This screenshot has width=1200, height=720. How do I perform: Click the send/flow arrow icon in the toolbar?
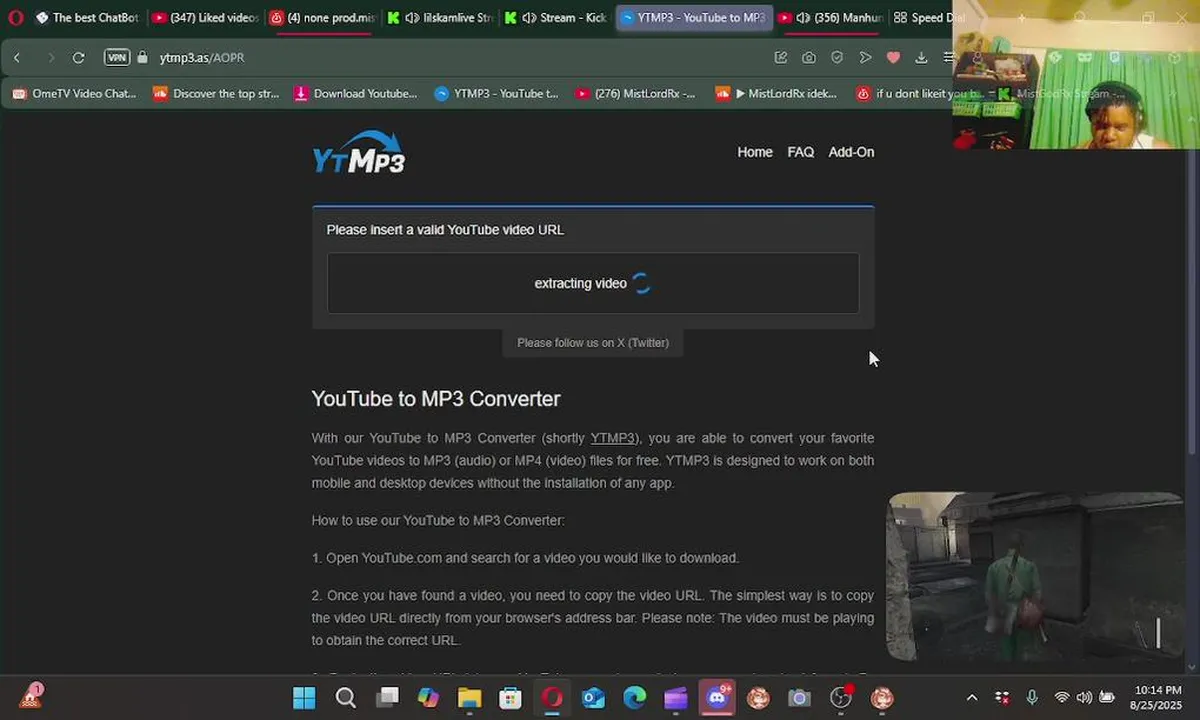(865, 57)
